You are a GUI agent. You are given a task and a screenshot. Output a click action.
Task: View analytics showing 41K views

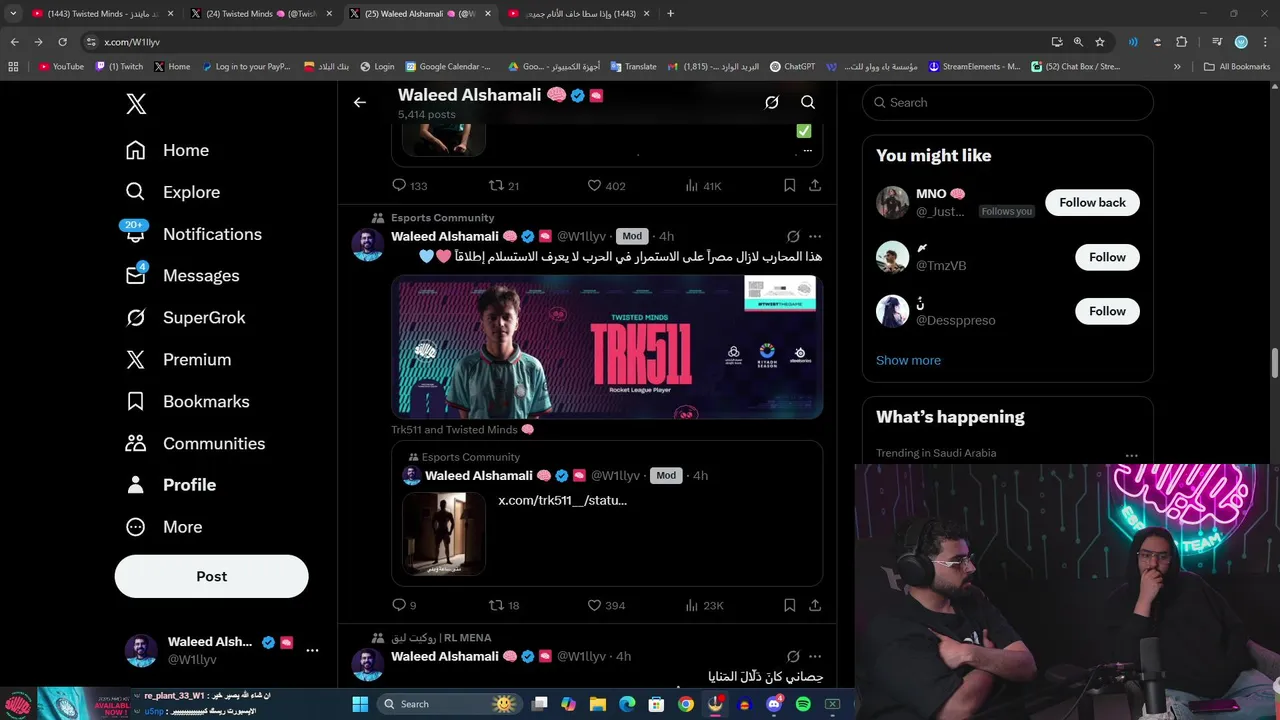[703, 185]
